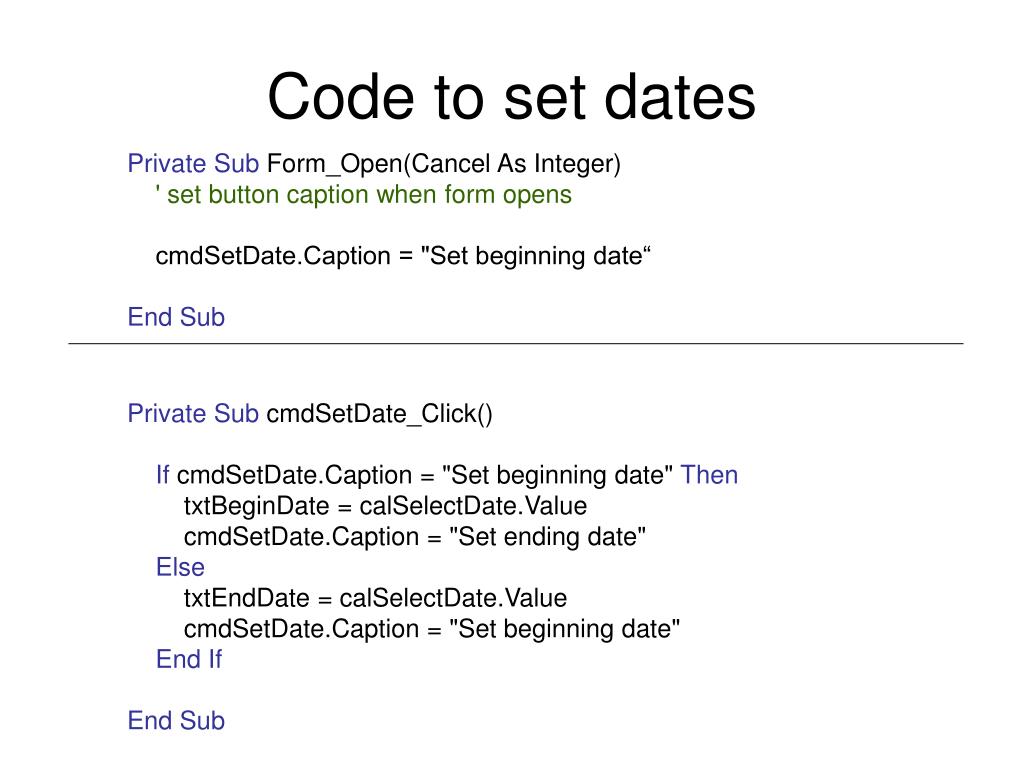
Task: Click the 'If' keyword in the condition line
Action: tap(162, 475)
